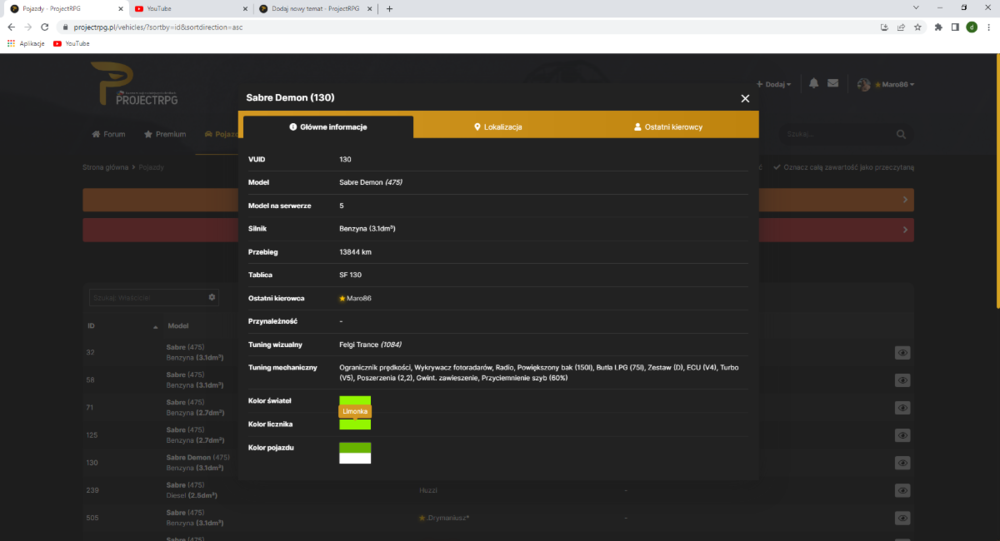Switch to the Lokalizacja tab
The image size is (1000, 541).
tap(498, 127)
